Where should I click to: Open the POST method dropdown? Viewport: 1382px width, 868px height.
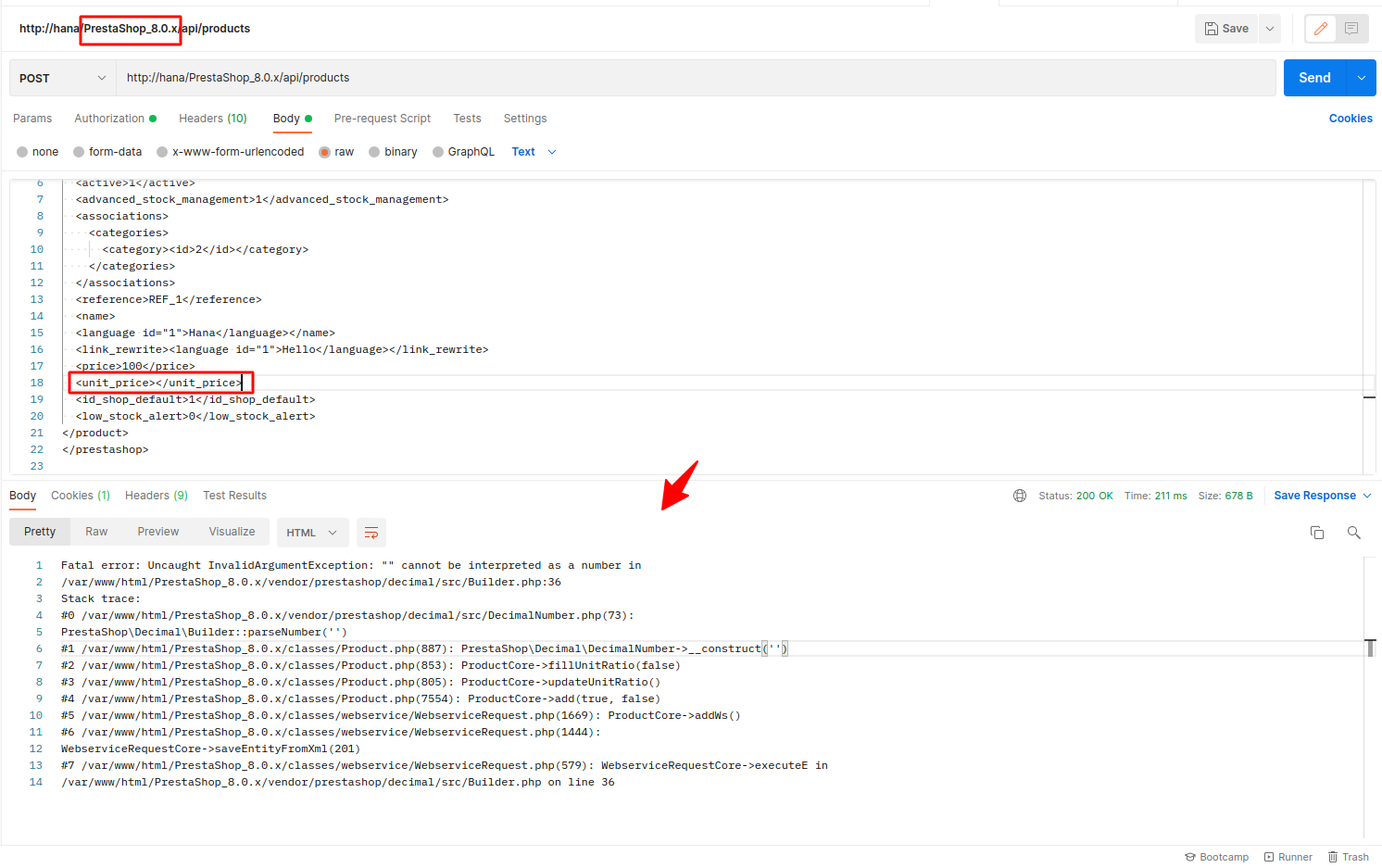pos(61,78)
